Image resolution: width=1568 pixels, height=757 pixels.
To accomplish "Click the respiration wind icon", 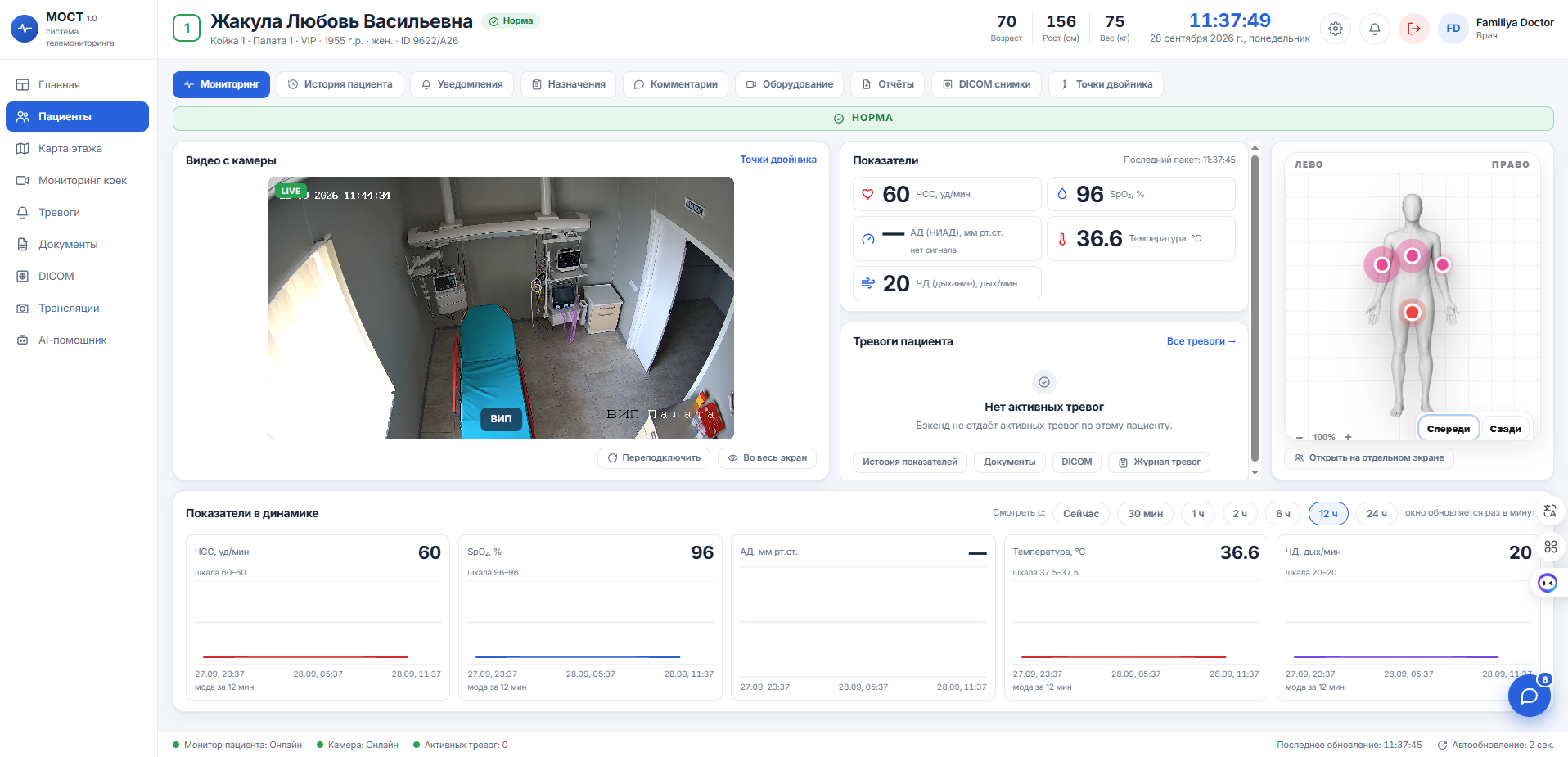I will pos(867,283).
